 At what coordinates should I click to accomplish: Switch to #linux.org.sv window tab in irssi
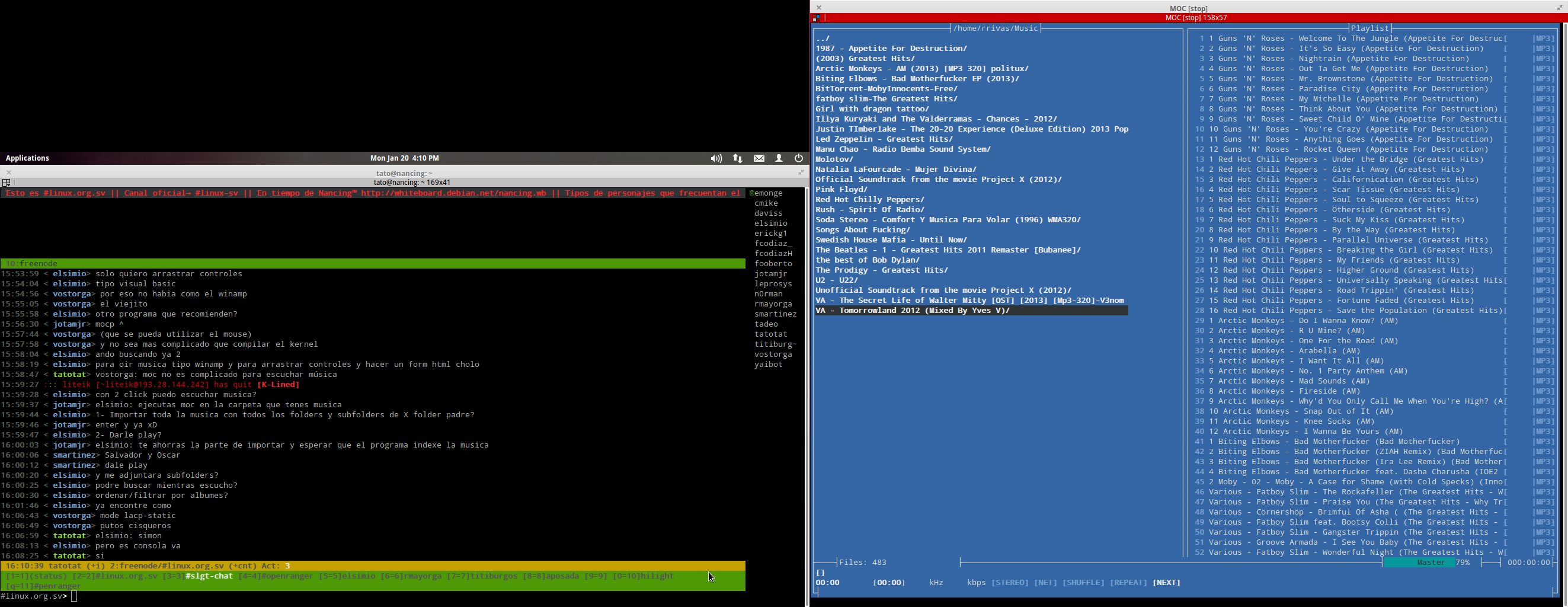pyautogui.click(x=114, y=576)
